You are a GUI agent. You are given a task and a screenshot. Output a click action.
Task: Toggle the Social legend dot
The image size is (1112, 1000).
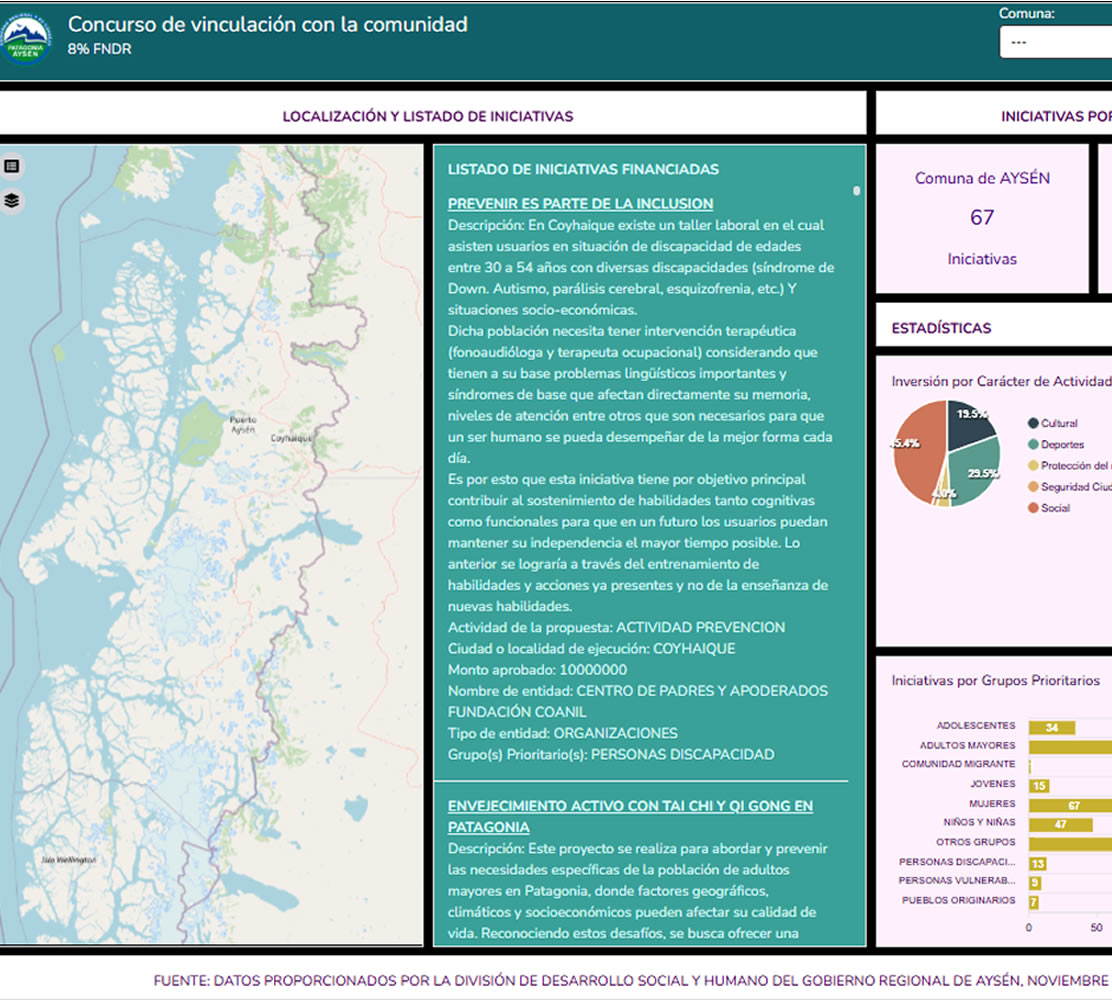coord(1033,508)
